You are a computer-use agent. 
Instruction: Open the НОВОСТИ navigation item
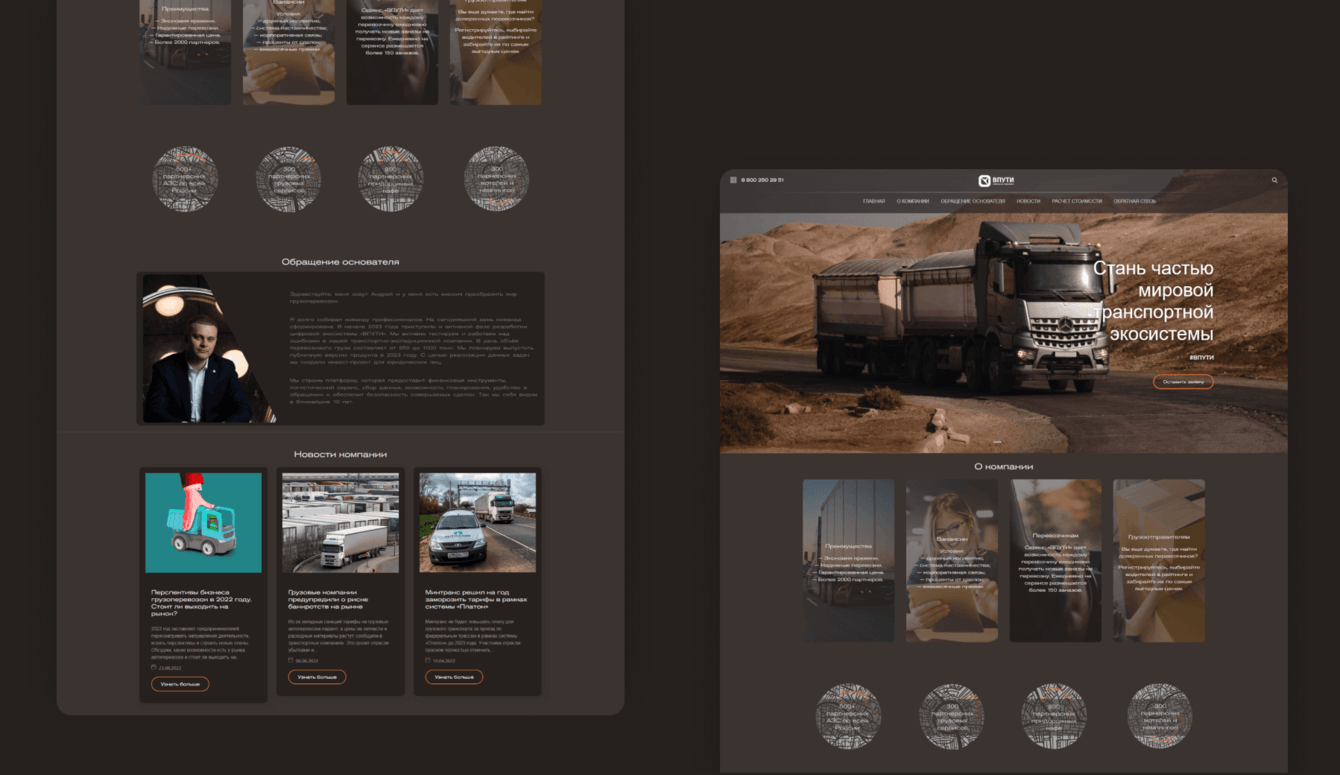(1028, 201)
